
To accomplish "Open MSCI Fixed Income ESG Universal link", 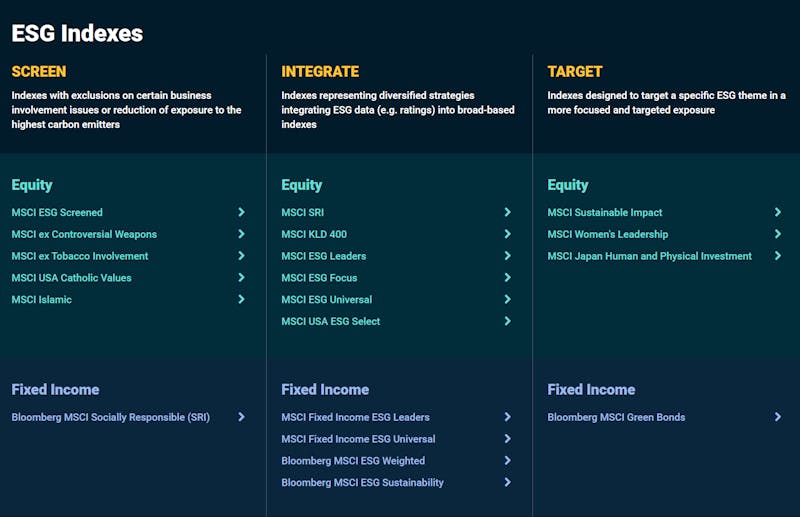I will click(358, 439).
